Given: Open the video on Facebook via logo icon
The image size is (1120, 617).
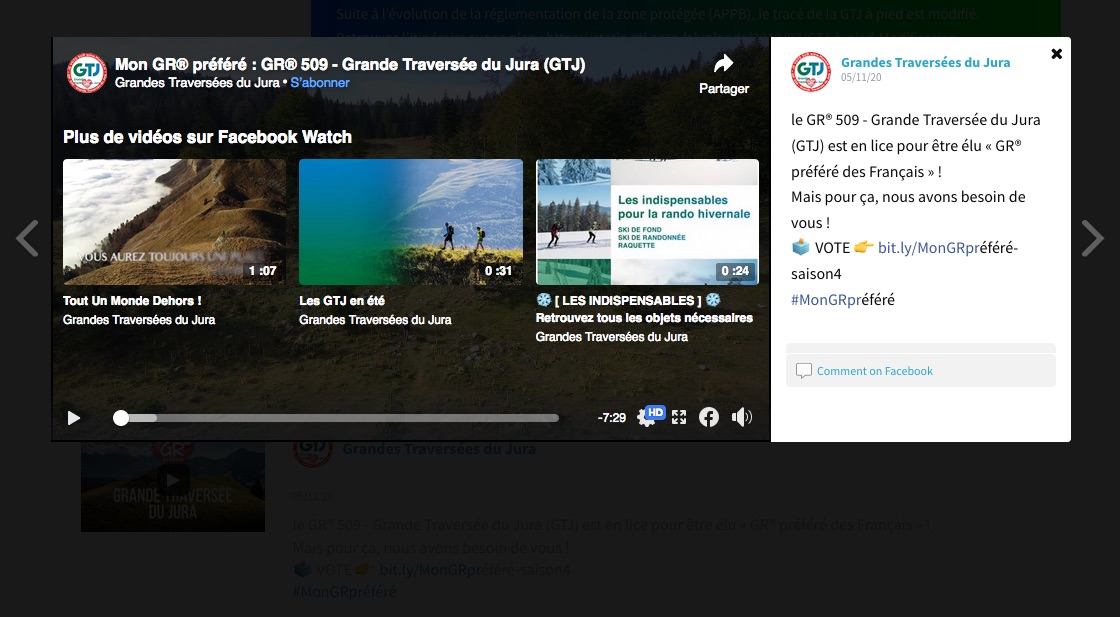Looking at the screenshot, I should tap(709, 417).
